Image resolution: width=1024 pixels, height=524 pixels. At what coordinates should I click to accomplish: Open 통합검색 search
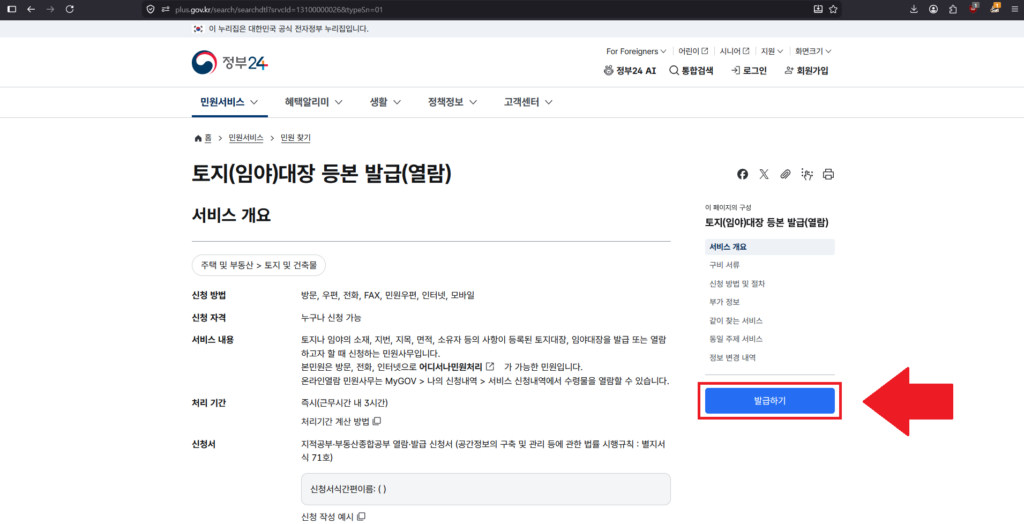(x=692, y=71)
